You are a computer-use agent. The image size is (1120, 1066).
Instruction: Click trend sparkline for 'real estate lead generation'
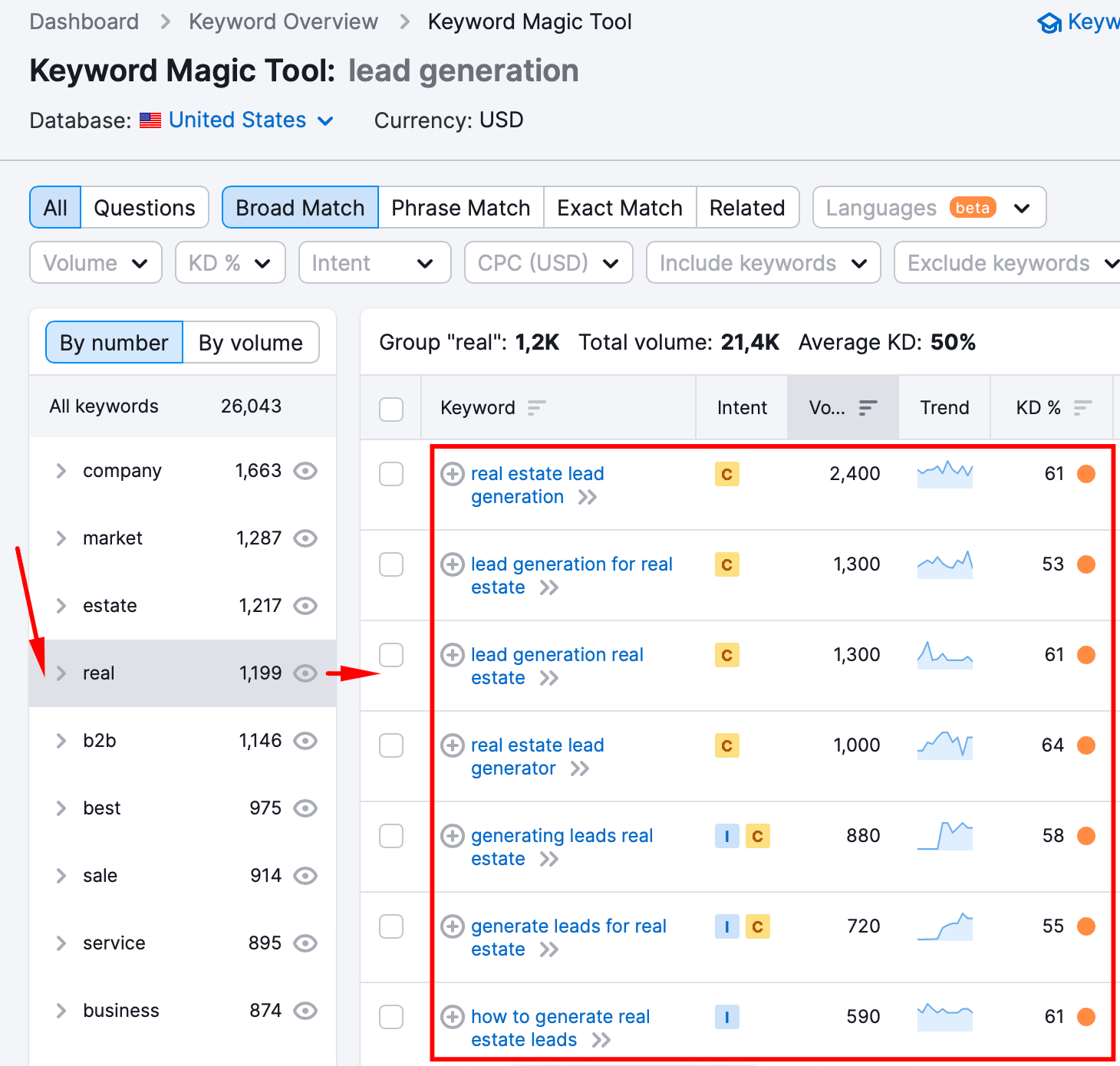coord(945,474)
